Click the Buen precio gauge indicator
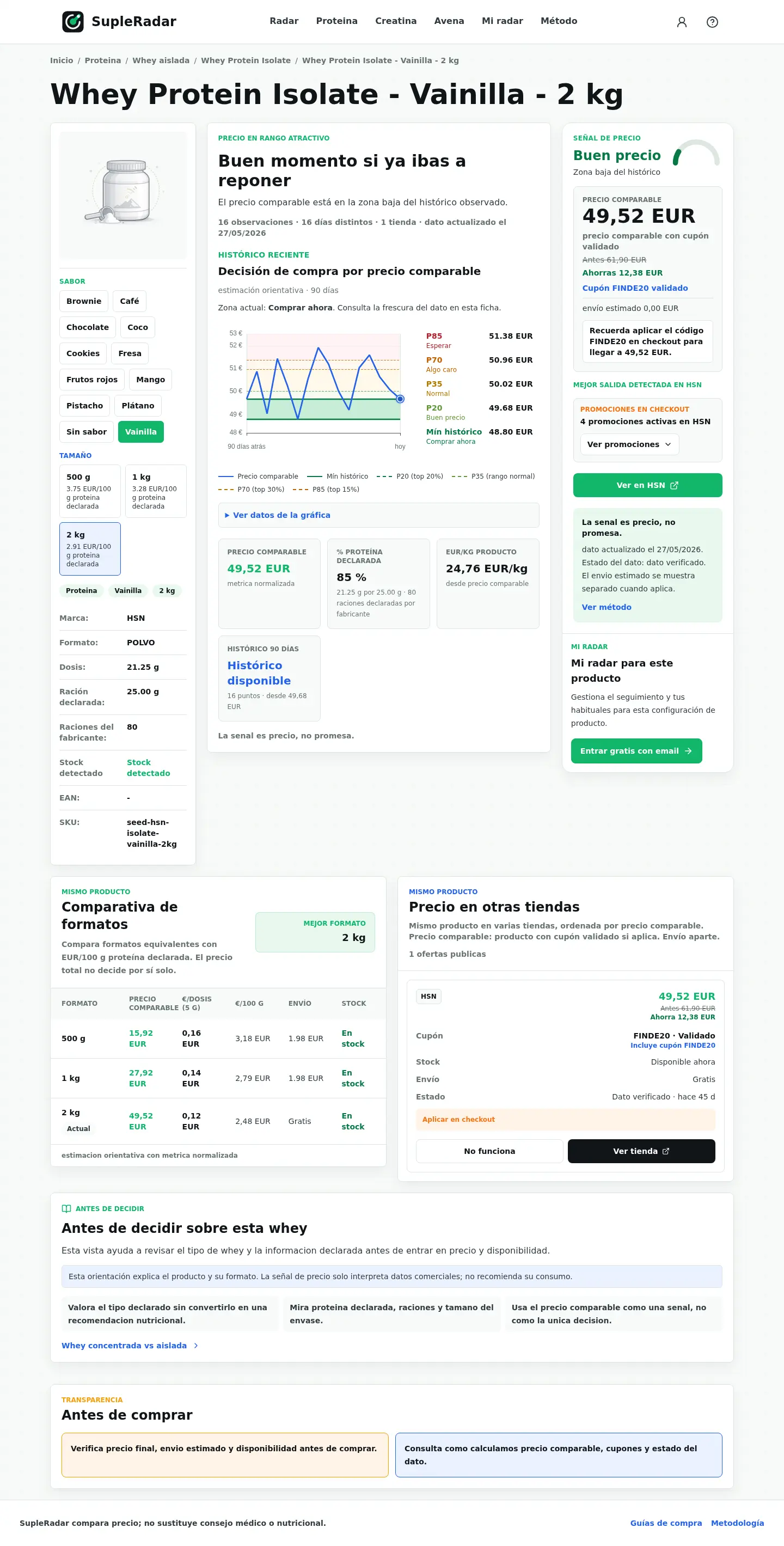 click(x=696, y=152)
